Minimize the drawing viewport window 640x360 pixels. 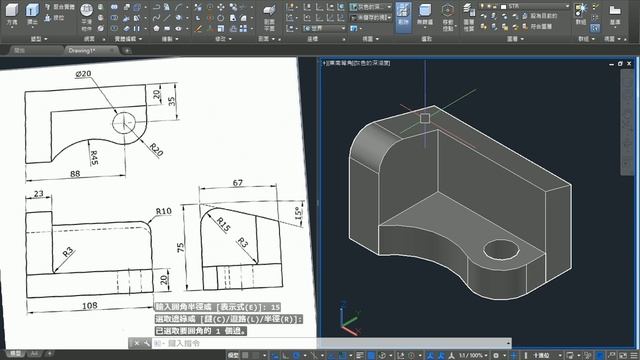[611, 64]
